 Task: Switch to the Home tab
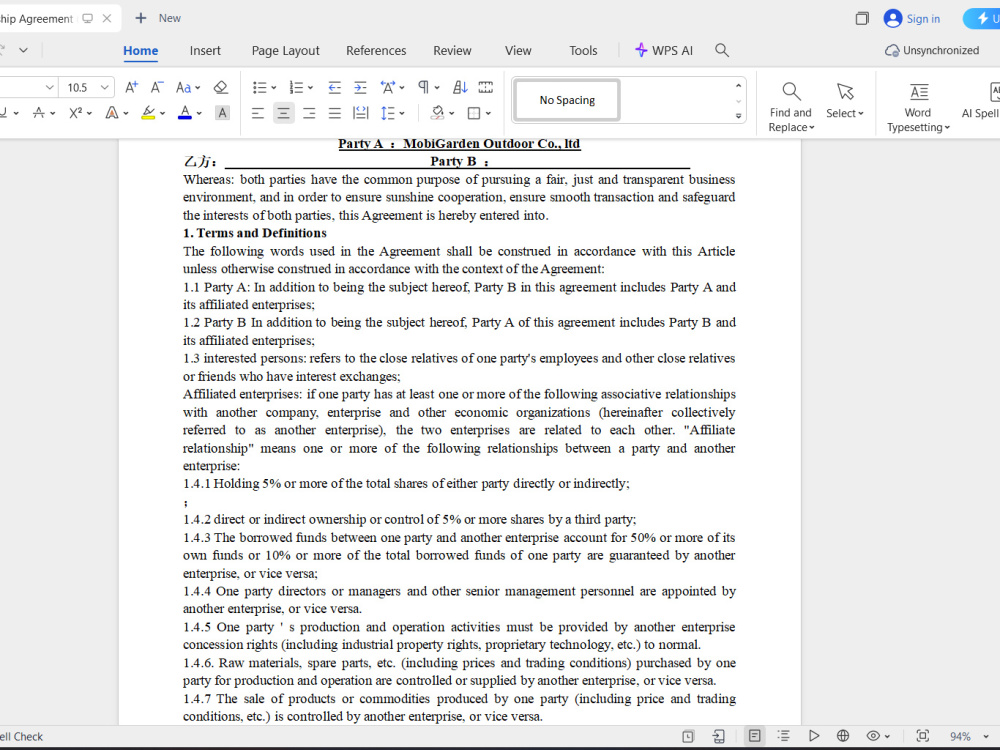(x=140, y=51)
